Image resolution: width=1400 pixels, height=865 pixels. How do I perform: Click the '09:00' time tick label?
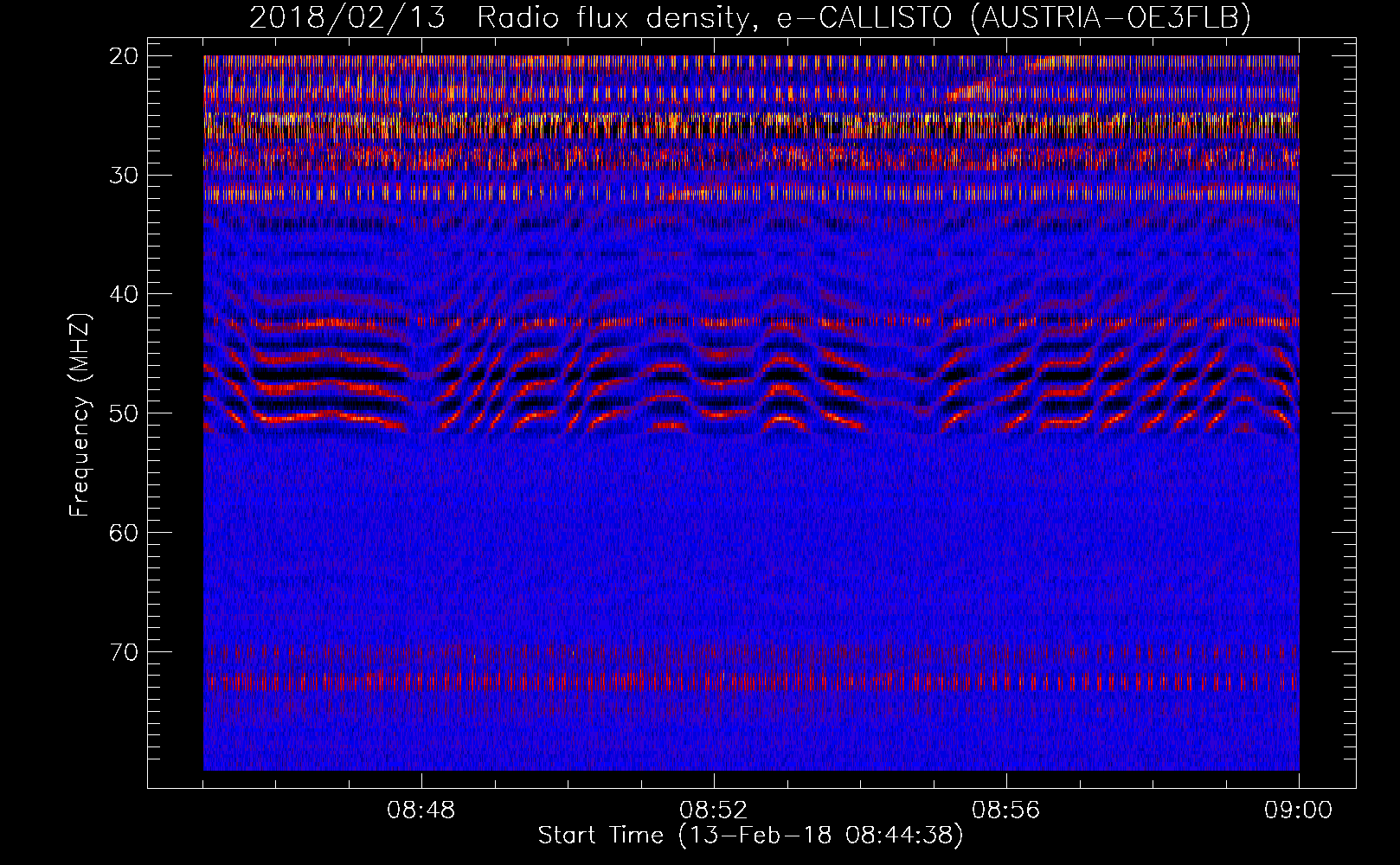point(1299,811)
